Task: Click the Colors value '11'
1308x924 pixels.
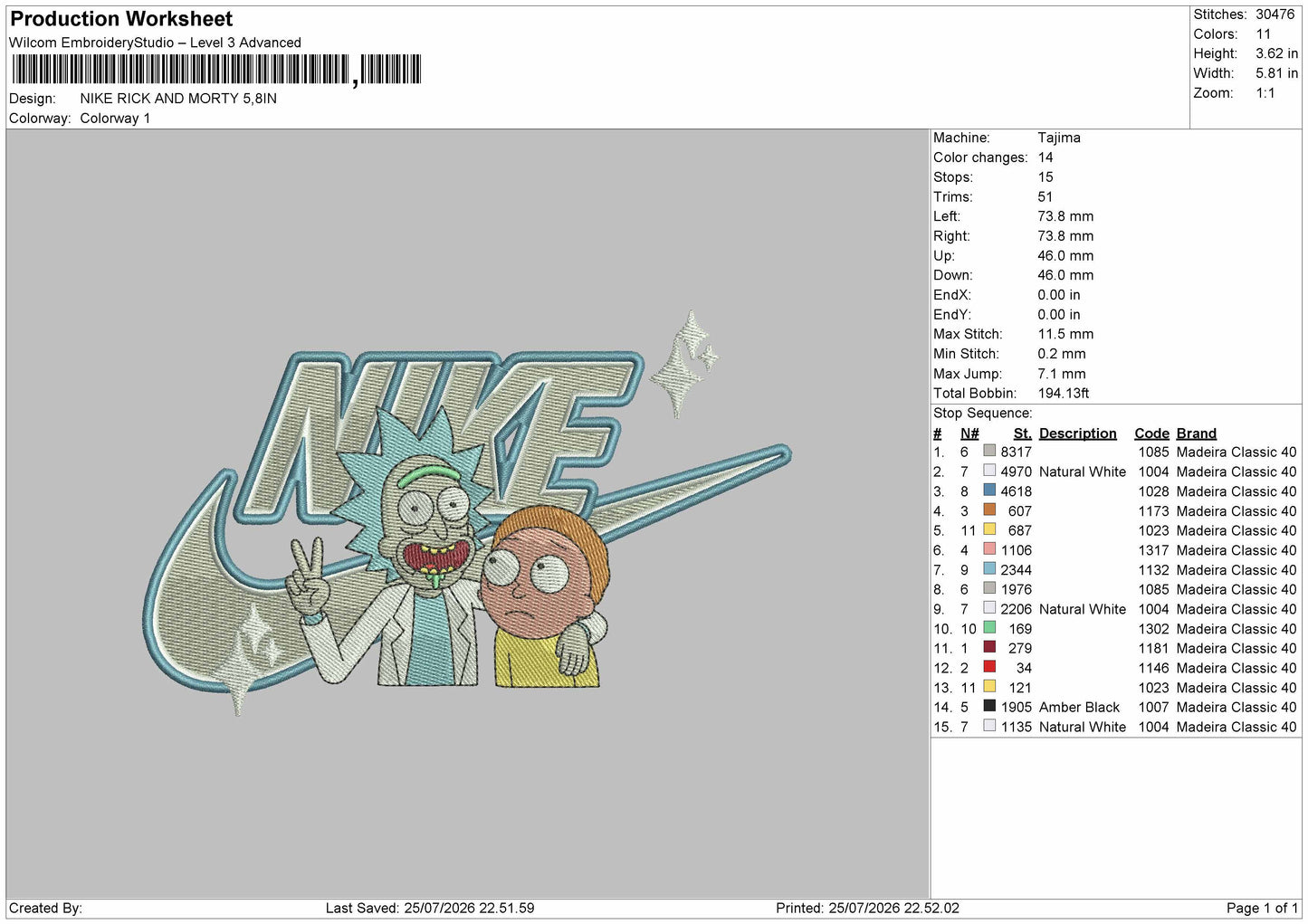Action: click(x=1263, y=34)
